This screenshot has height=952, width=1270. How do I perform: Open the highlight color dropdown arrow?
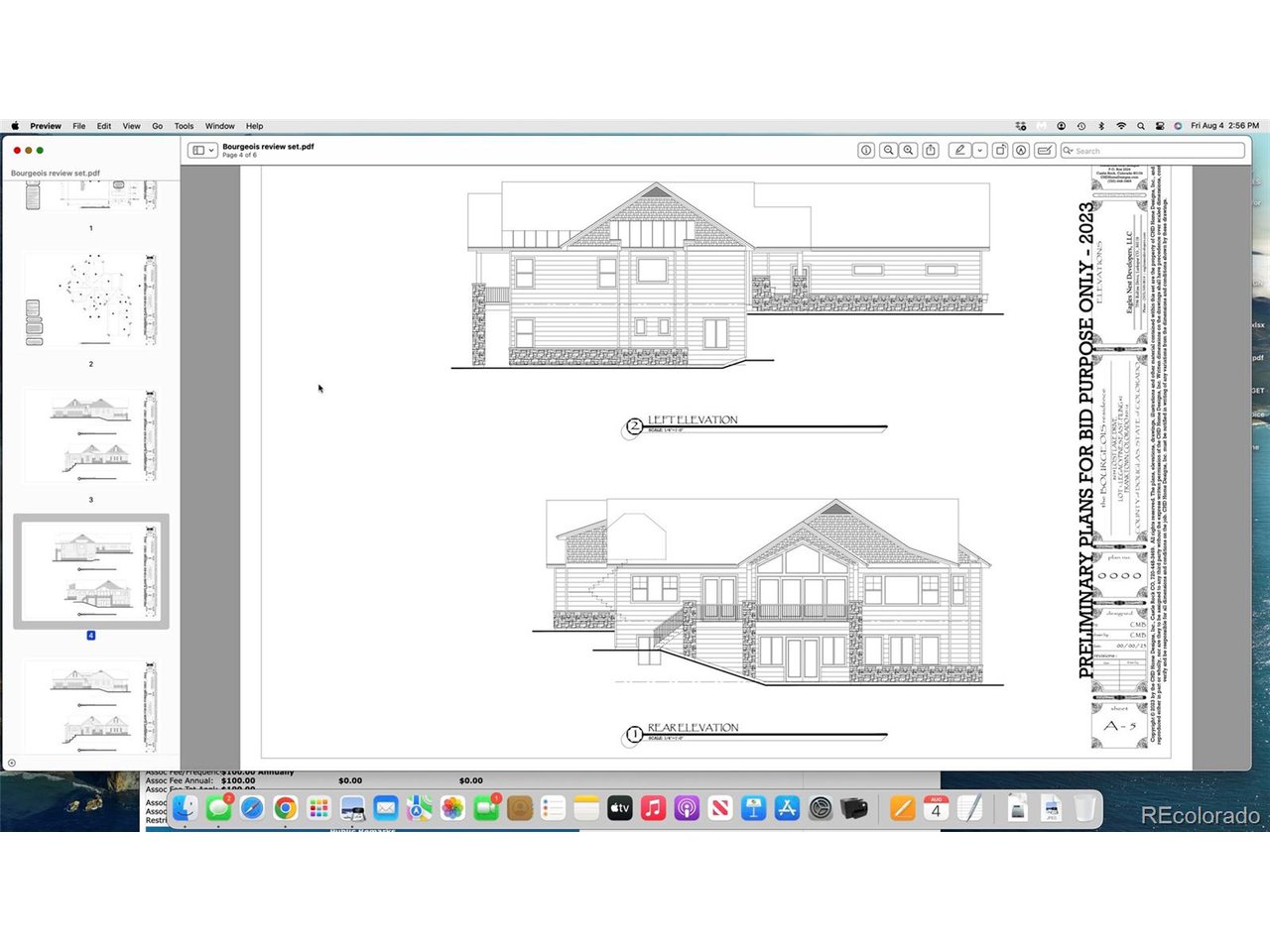[979, 151]
